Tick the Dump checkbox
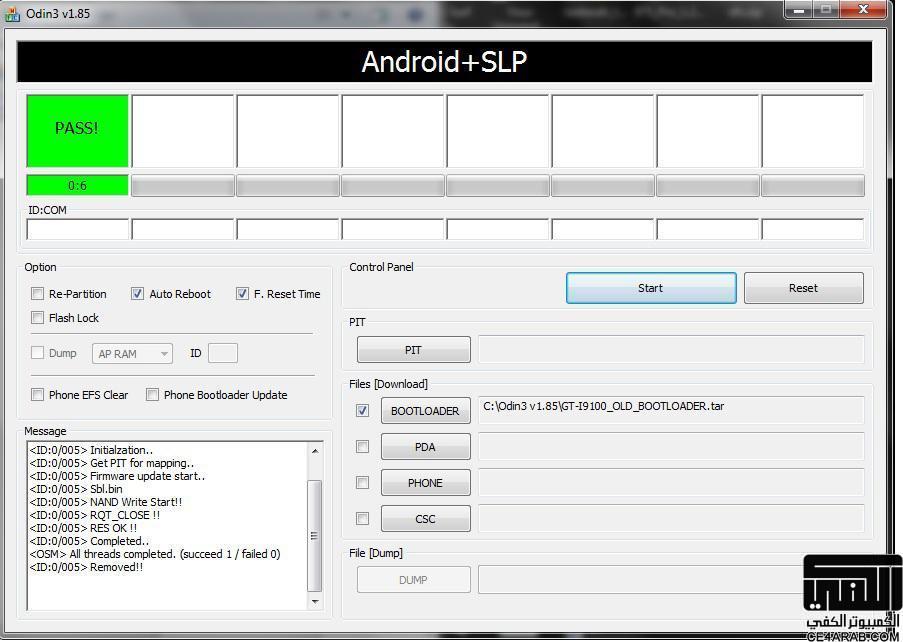 coord(37,353)
